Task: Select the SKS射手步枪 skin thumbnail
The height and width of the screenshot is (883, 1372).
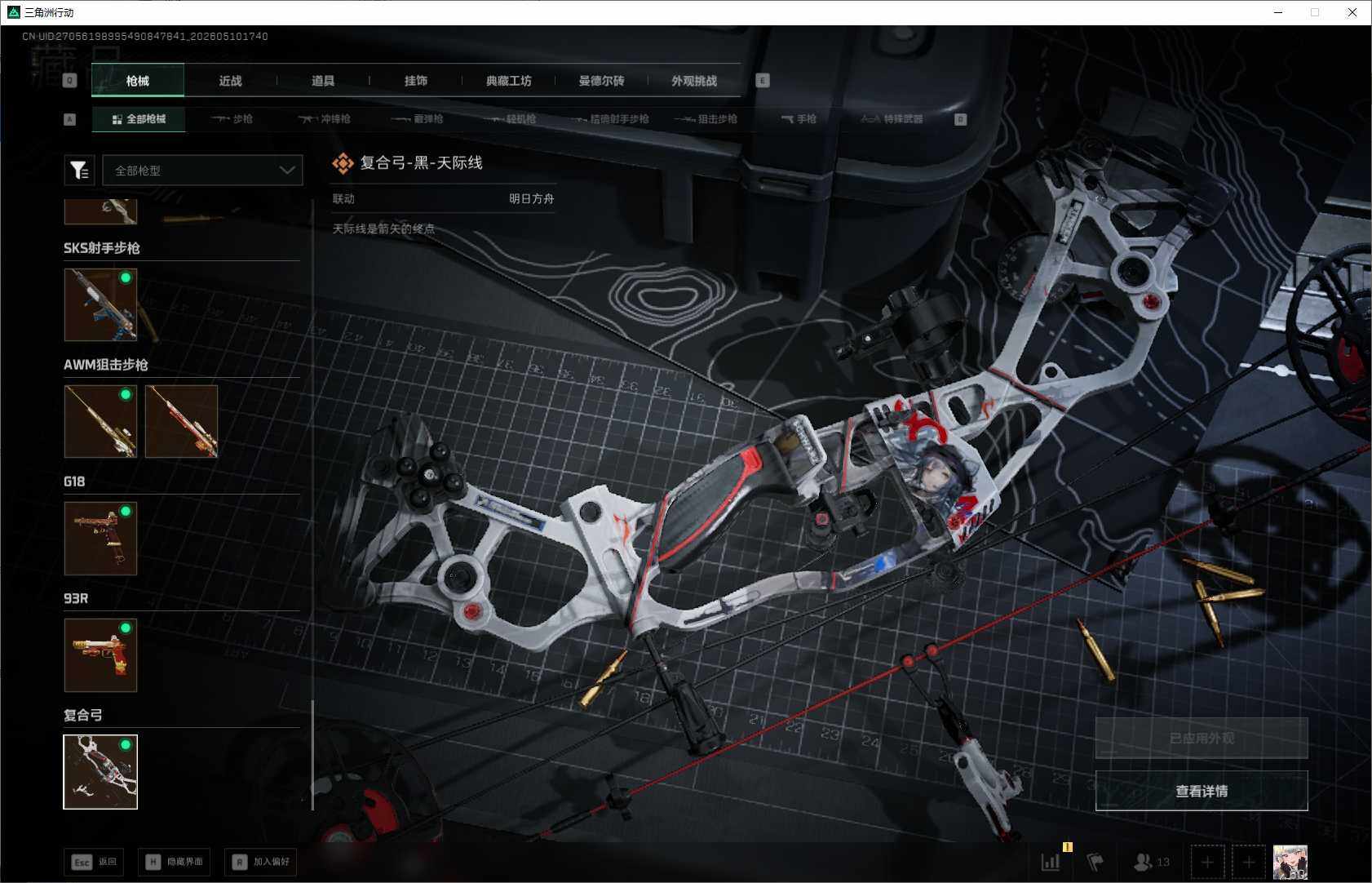Action: coord(100,304)
